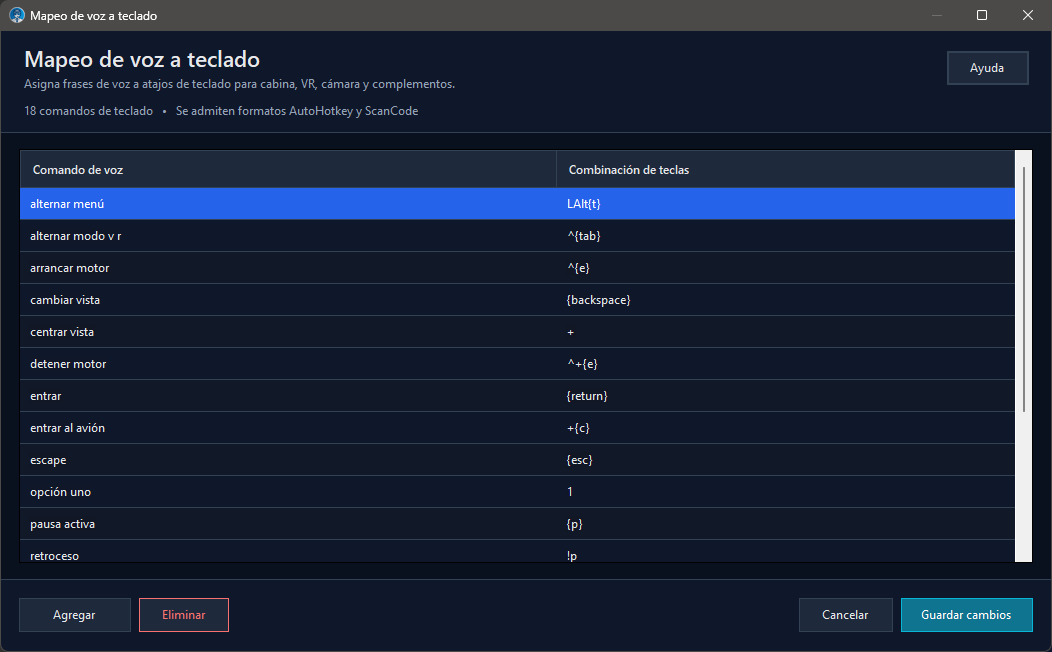Select the 'escape' command row
Image resolution: width=1052 pixels, height=652 pixels.
pos(517,460)
